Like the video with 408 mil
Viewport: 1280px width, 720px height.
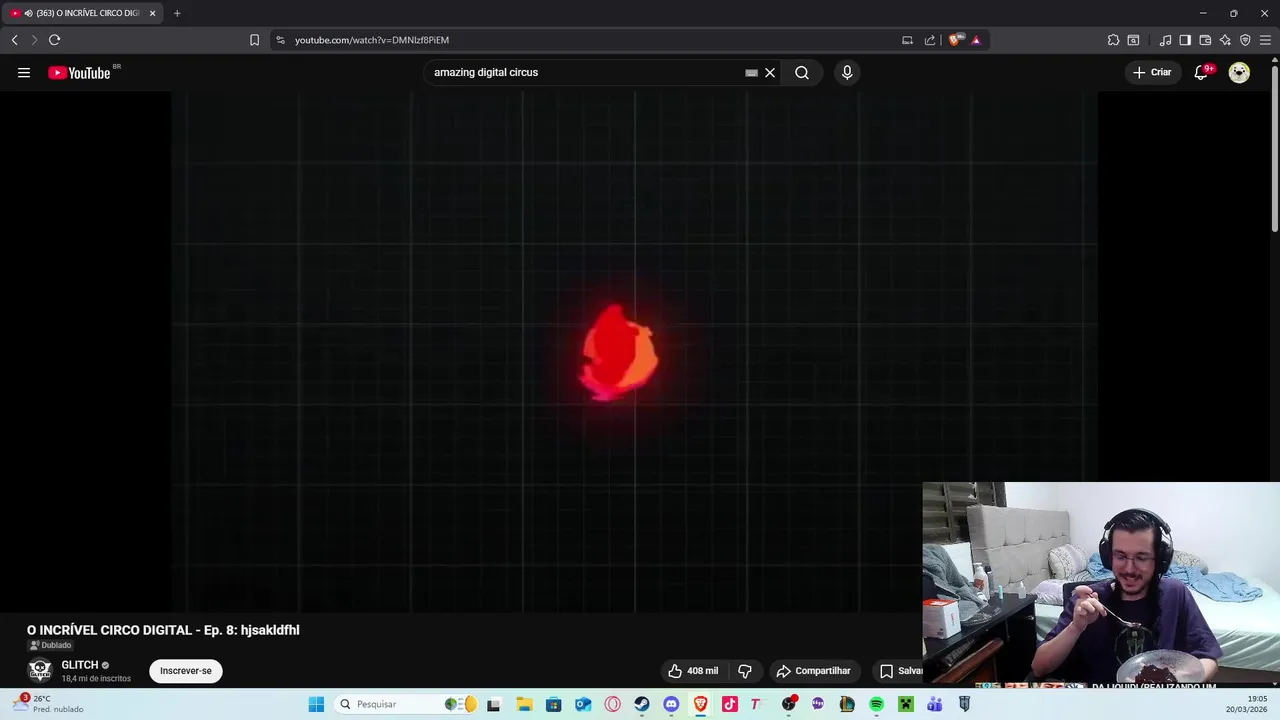point(693,671)
